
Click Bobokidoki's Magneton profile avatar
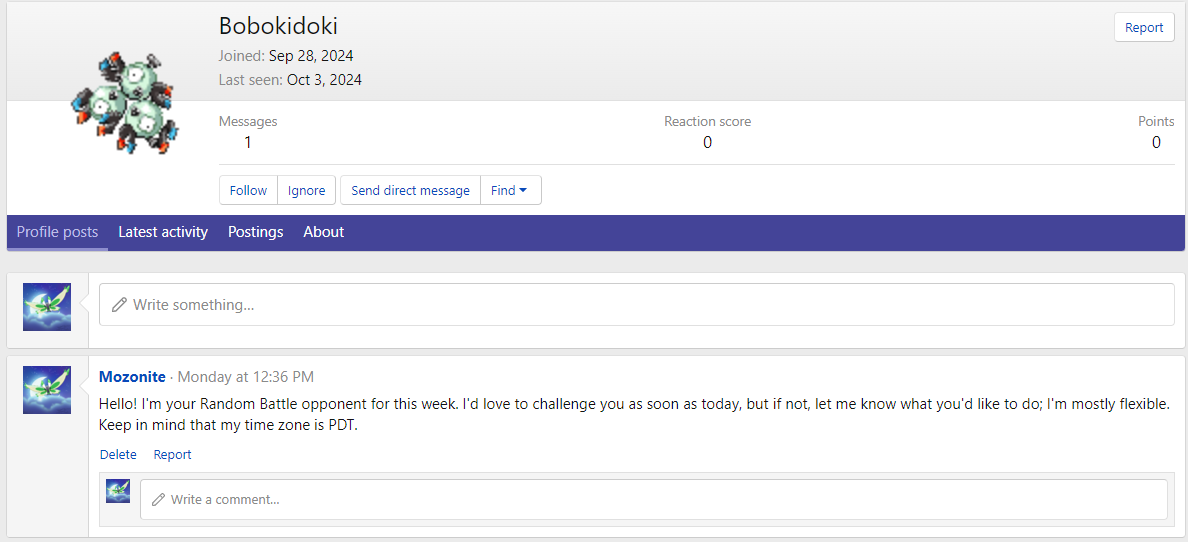pyautogui.click(x=125, y=103)
